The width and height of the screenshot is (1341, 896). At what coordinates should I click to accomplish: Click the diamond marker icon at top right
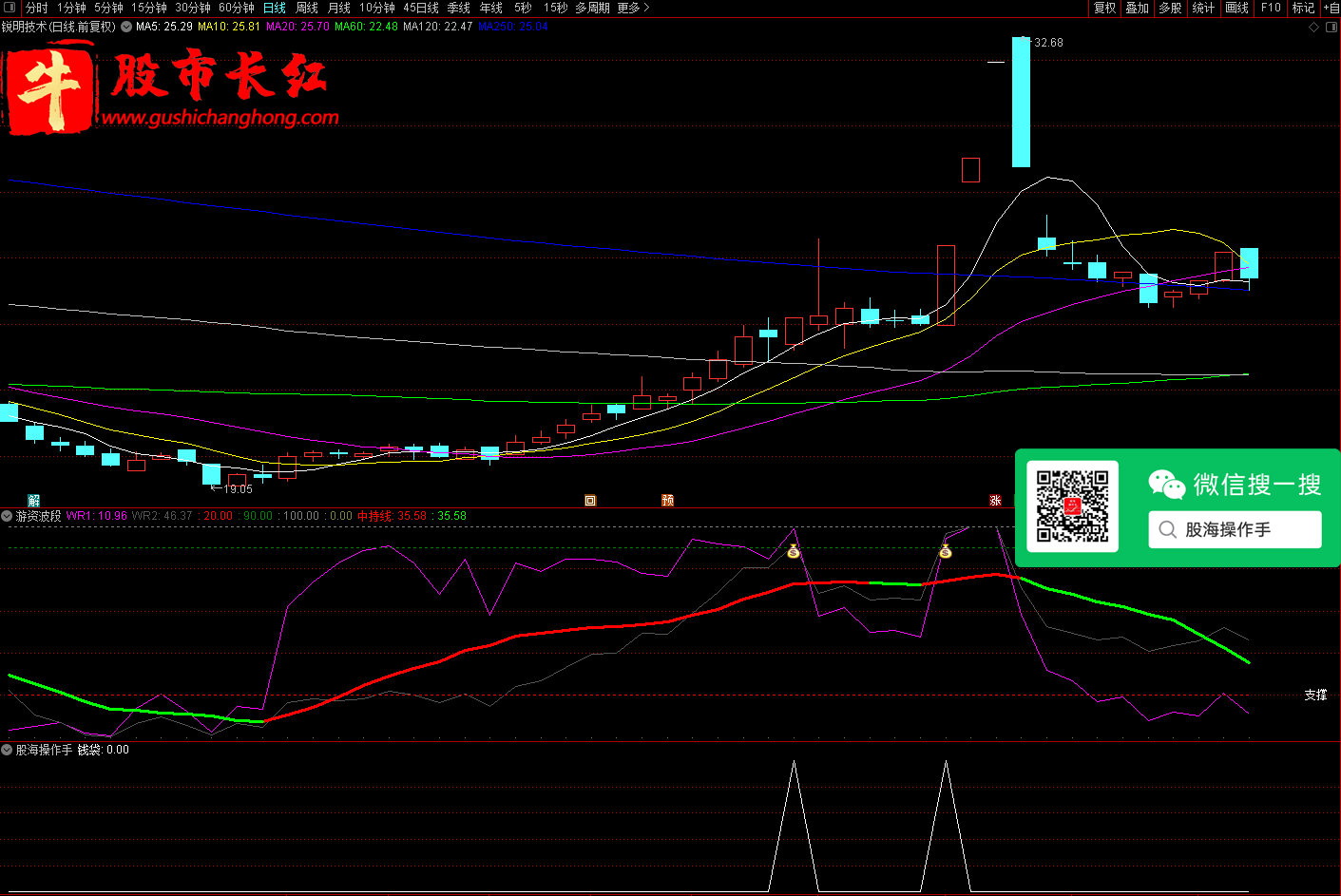tap(1314, 28)
